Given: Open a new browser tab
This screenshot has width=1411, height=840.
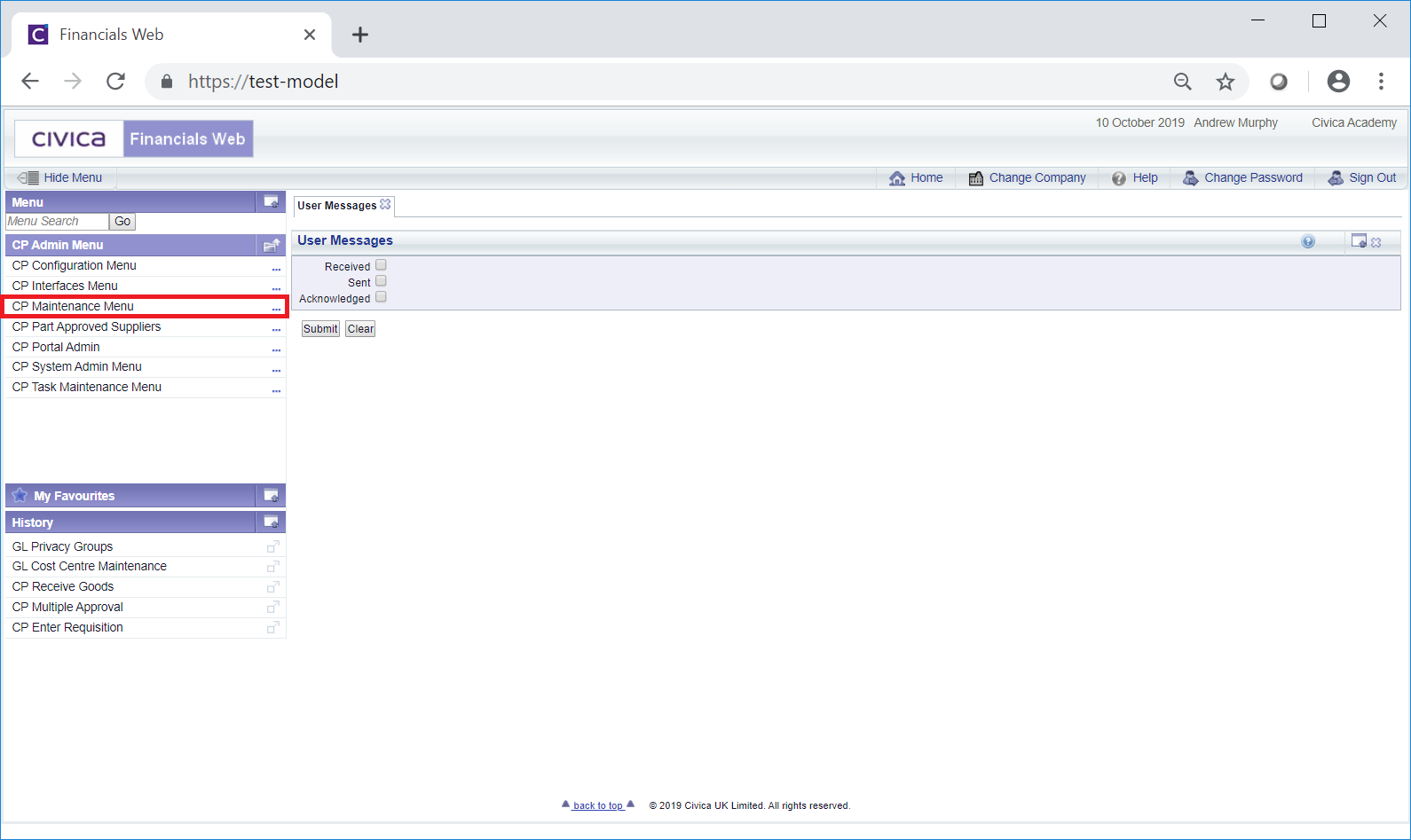Looking at the screenshot, I should tap(360, 35).
